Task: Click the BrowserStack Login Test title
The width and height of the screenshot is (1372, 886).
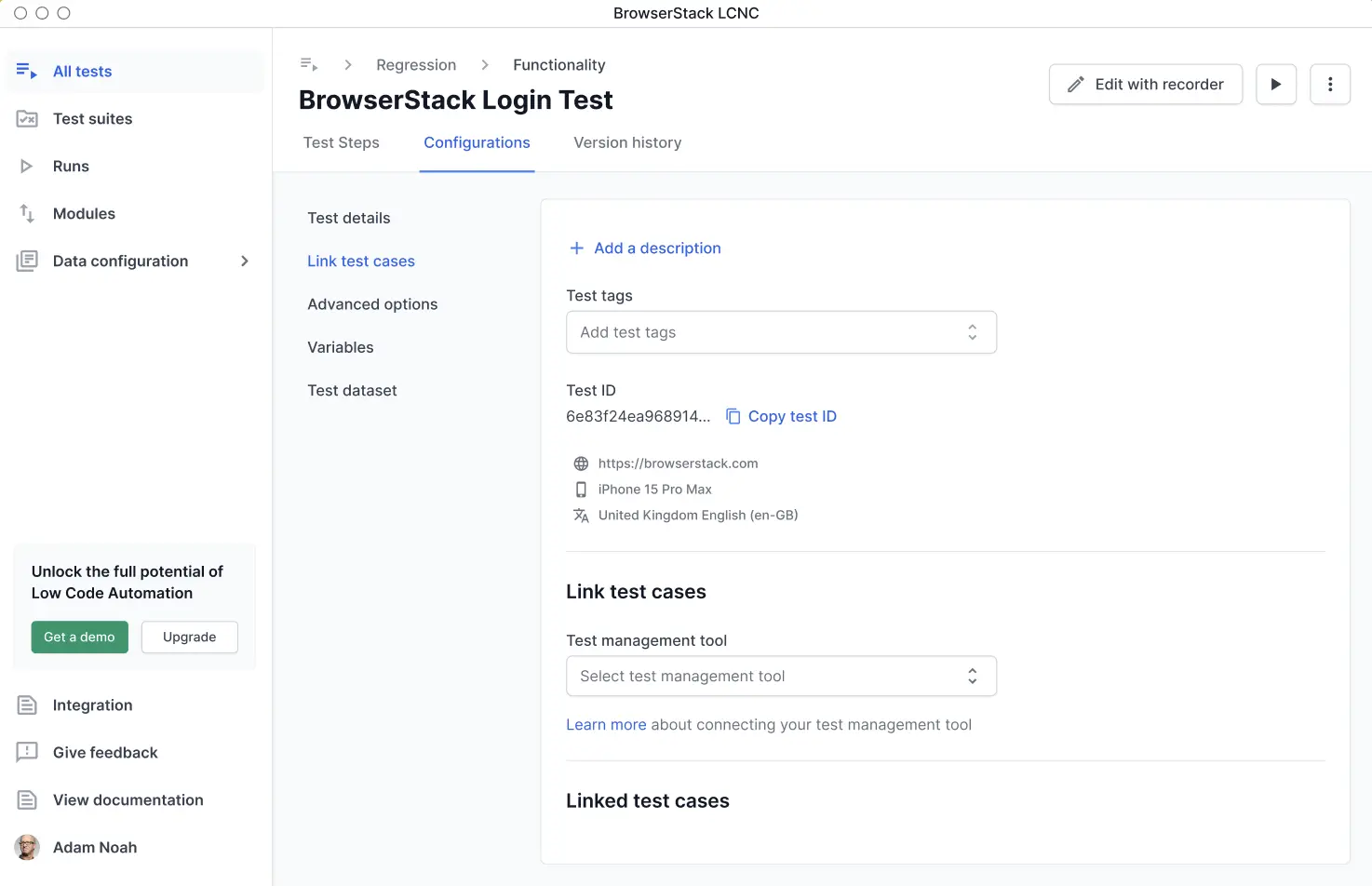Action: click(x=455, y=100)
